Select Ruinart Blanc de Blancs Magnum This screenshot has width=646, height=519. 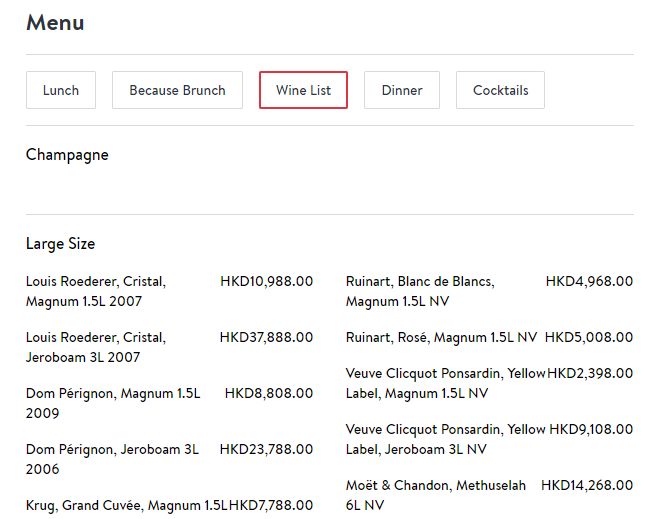point(420,291)
